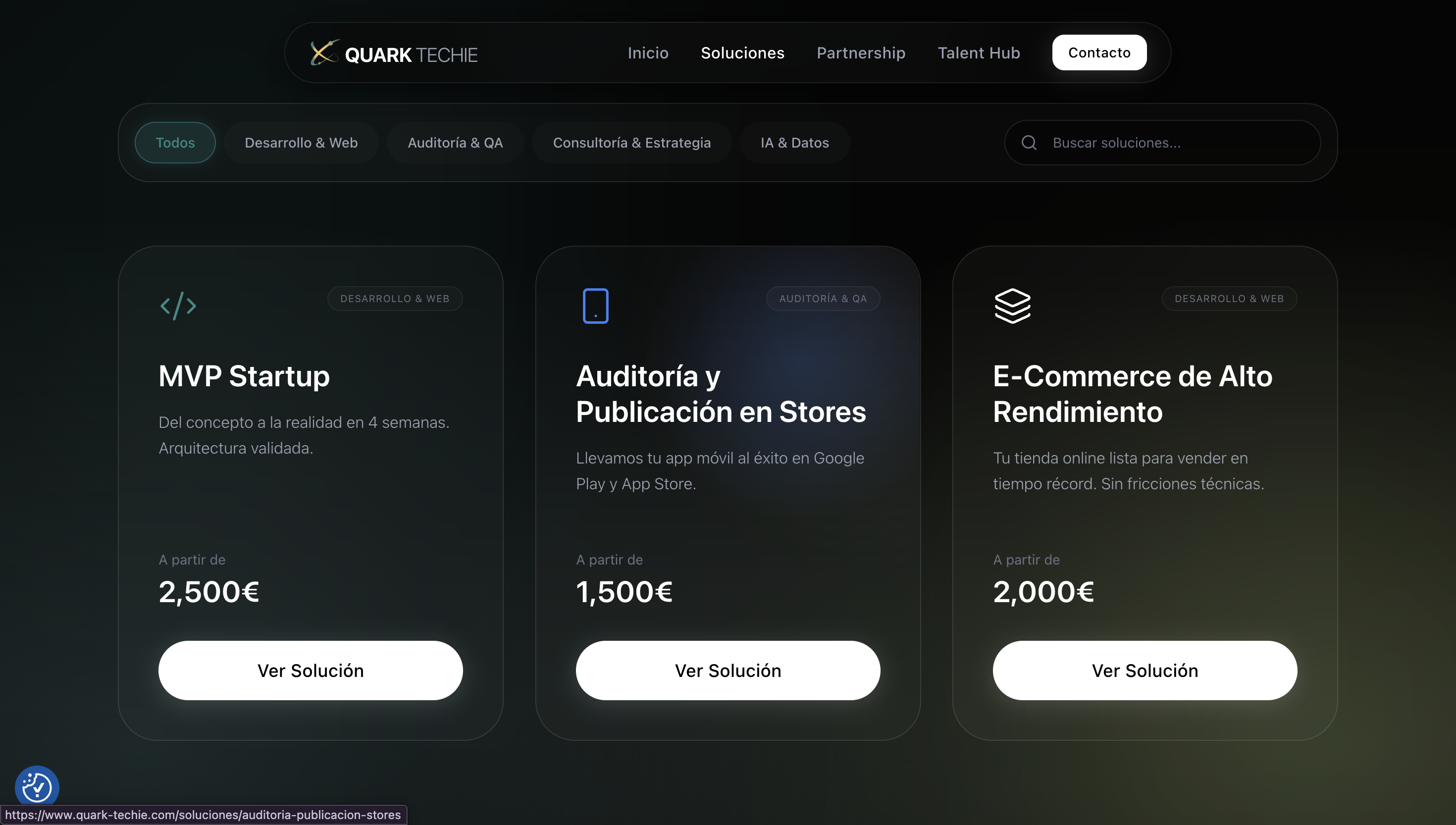Image resolution: width=1456 pixels, height=825 pixels.
Task: Click 'Tu tienda online lista' description
Action: pyautogui.click(x=1129, y=471)
